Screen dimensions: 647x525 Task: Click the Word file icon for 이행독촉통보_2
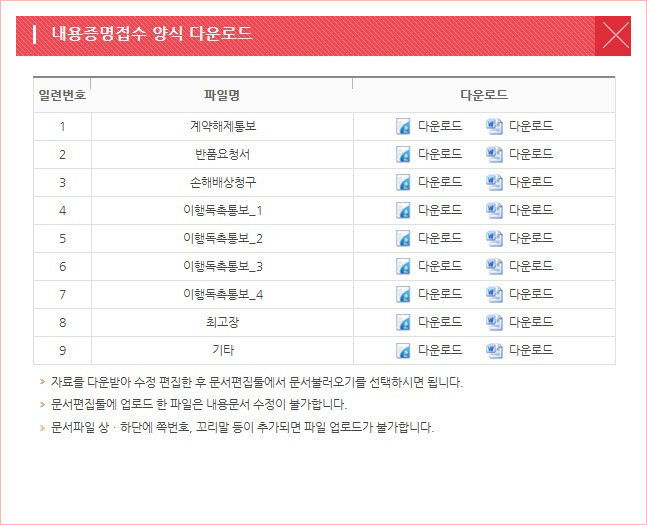(x=494, y=239)
